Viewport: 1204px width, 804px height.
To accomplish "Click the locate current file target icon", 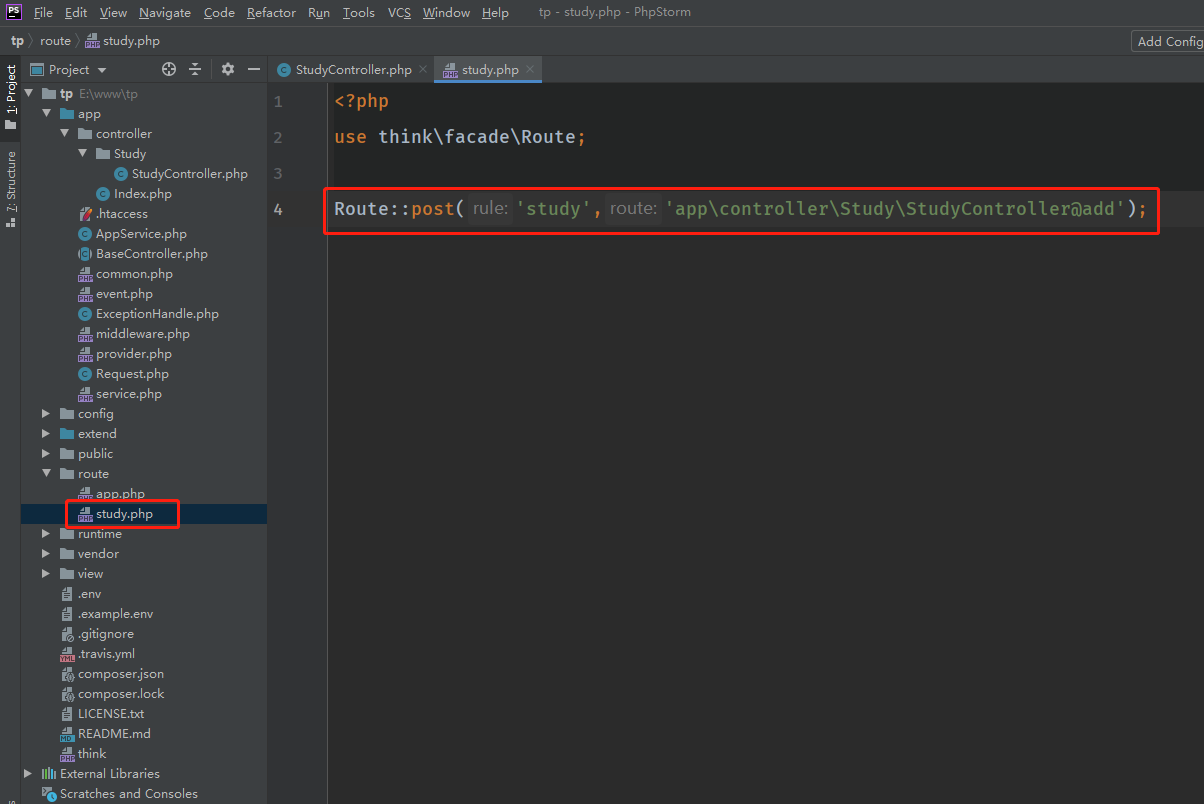I will pos(169,69).
